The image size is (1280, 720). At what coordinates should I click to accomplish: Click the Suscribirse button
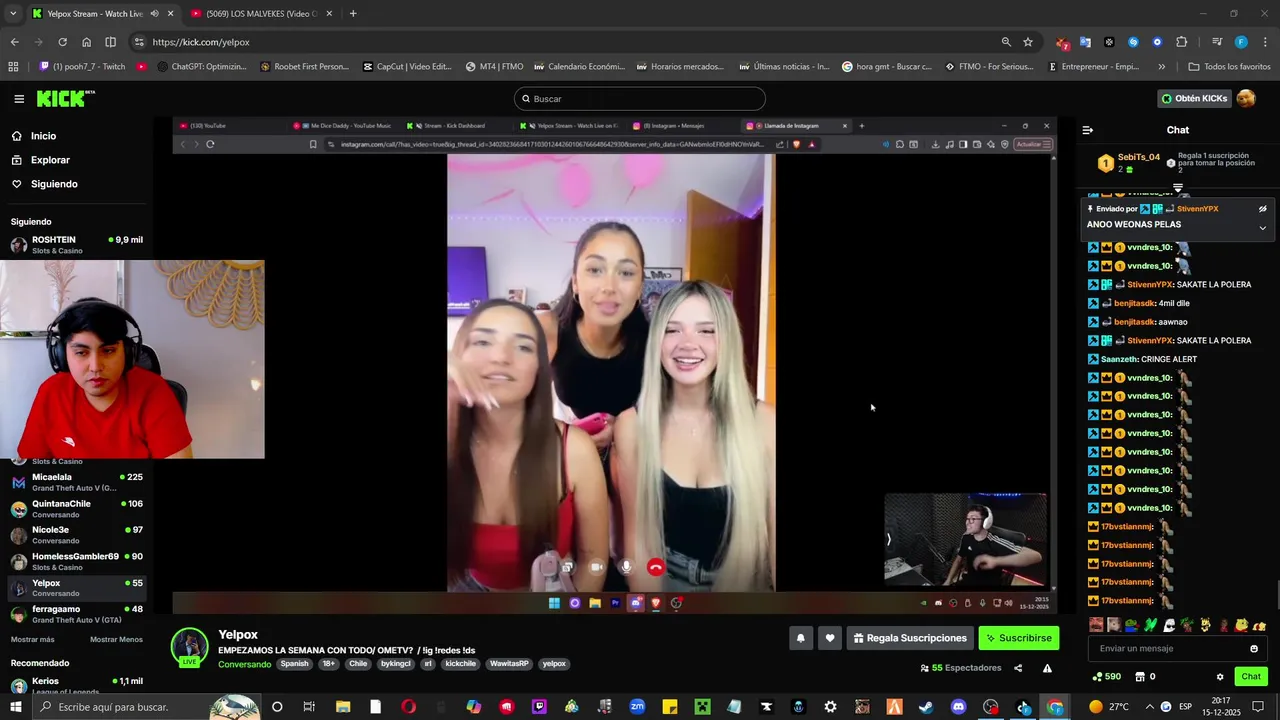[x=1018, y=638]
